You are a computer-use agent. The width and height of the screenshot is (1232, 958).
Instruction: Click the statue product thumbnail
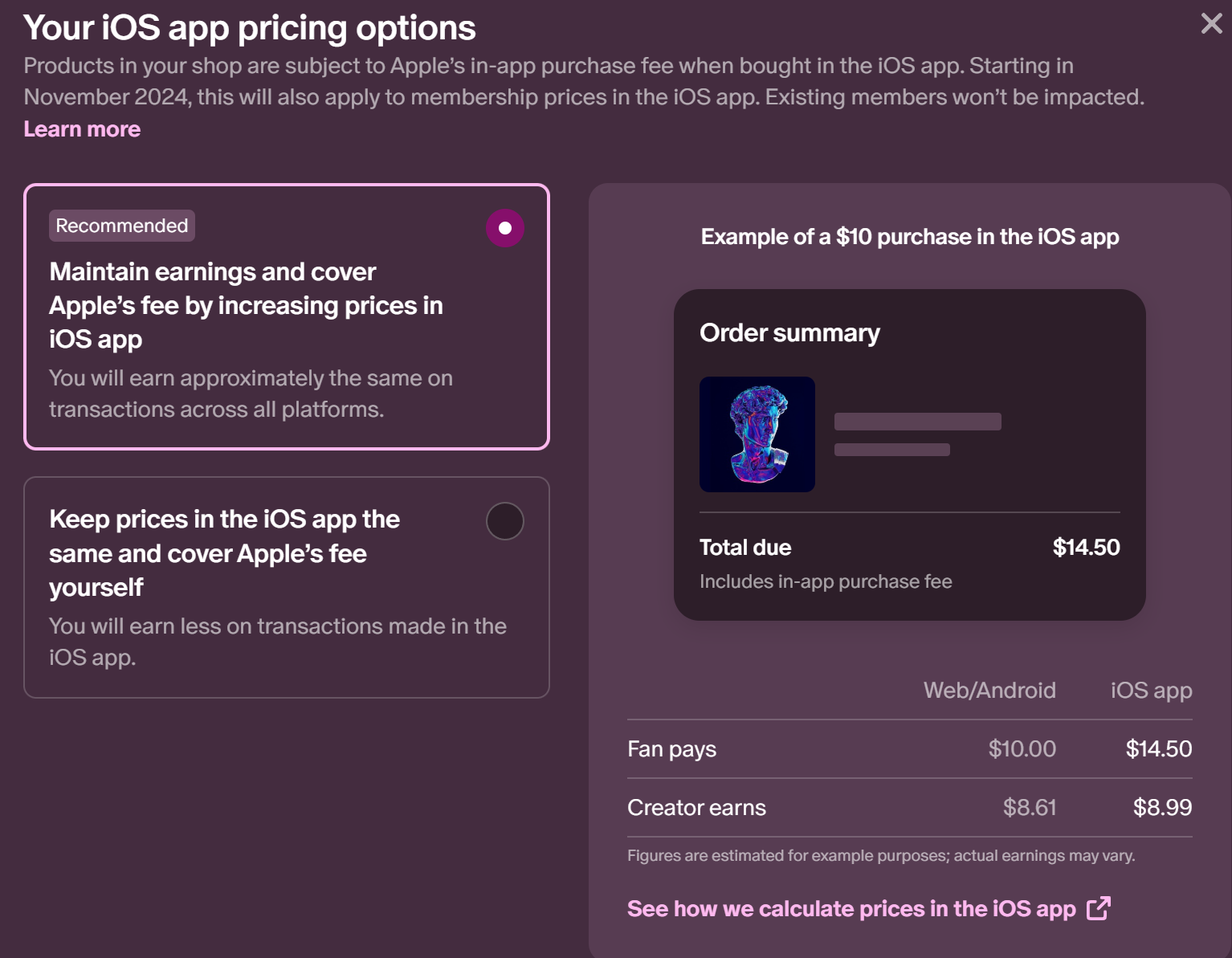tap(757, 434)
